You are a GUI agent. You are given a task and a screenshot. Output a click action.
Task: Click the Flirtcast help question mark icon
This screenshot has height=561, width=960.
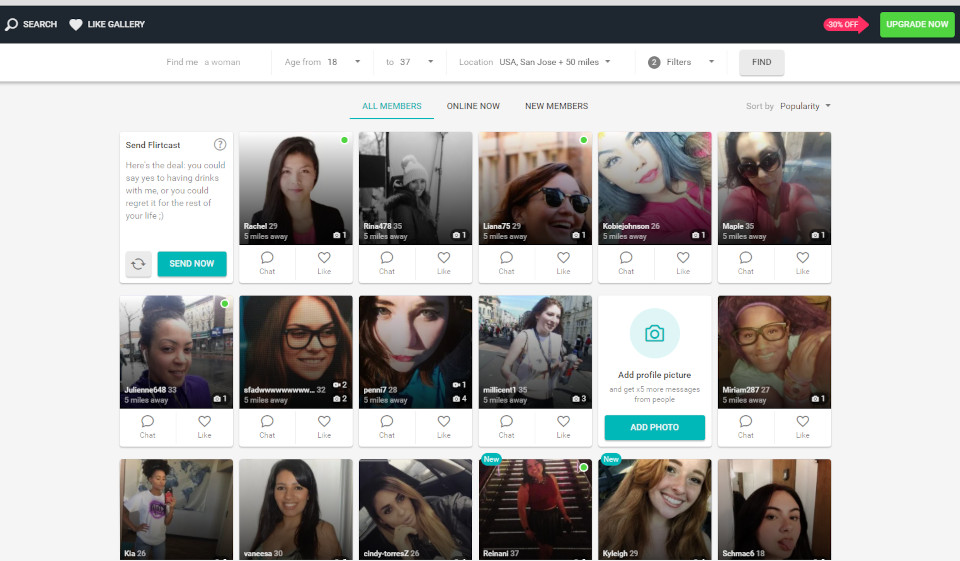220,145
